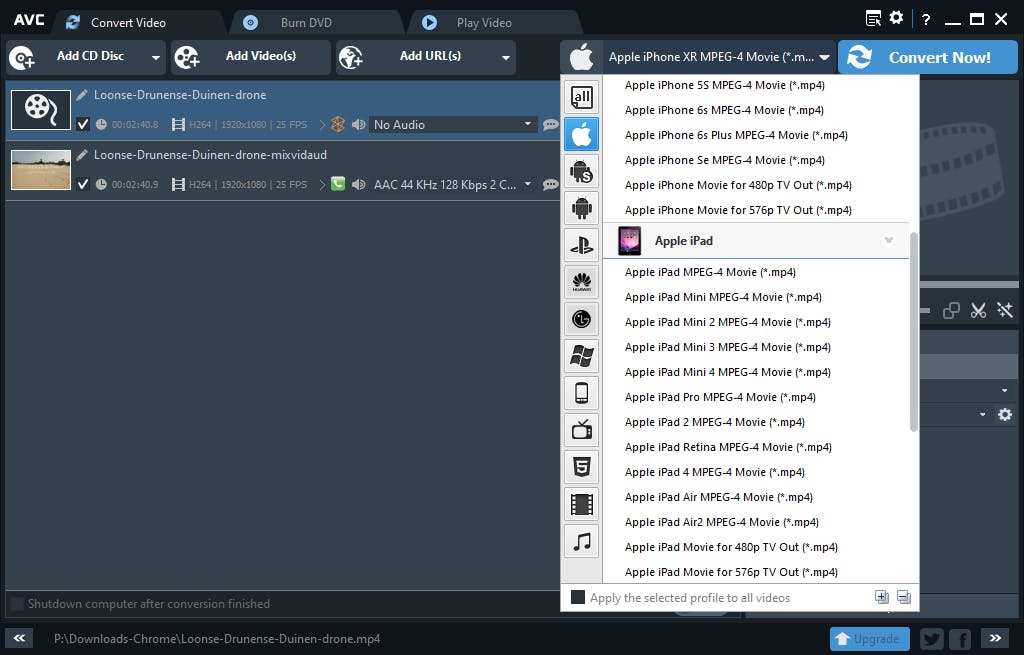Click the Facebook share icon
The height and width of the screenshot is (655, 1024).
[960, 639]
